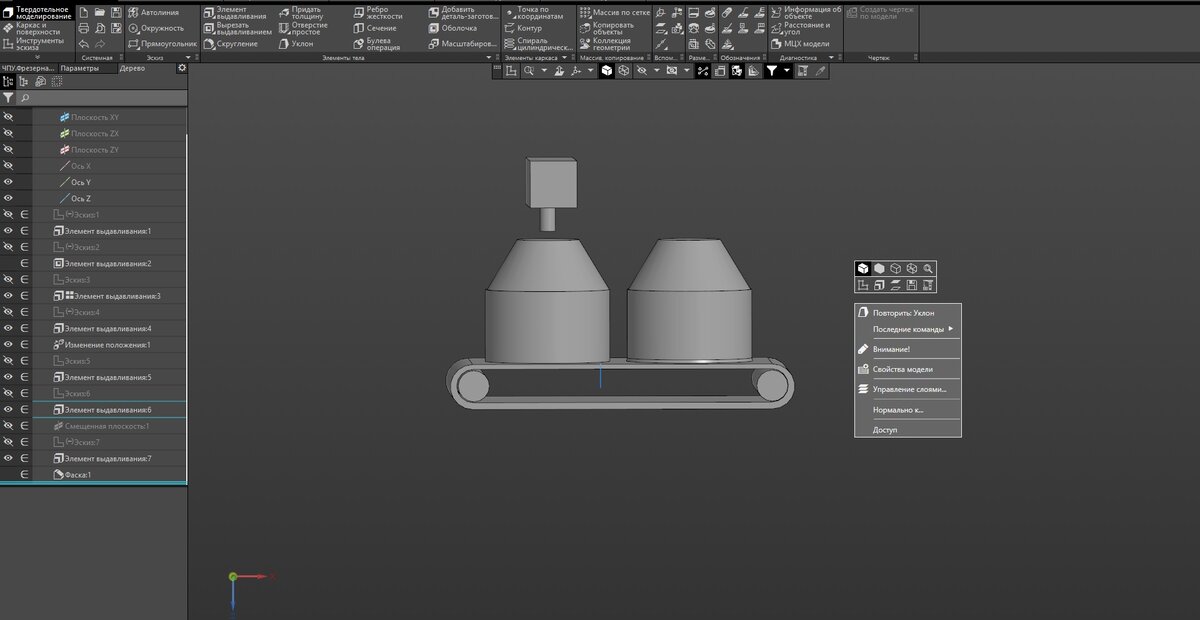The width and height of the screenshot is (1200, 620).
Task: Select the Прямоугольник rectangle tool
Action: coord(163,44)
